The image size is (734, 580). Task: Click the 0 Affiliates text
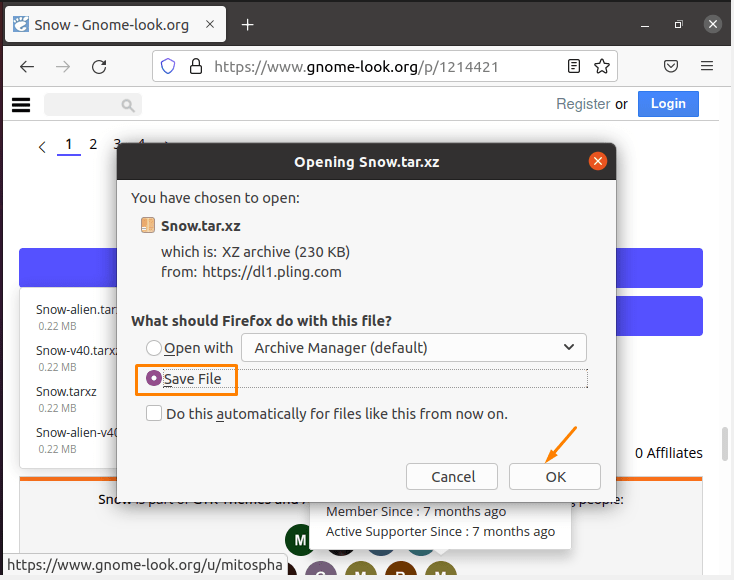pos(668,453)
